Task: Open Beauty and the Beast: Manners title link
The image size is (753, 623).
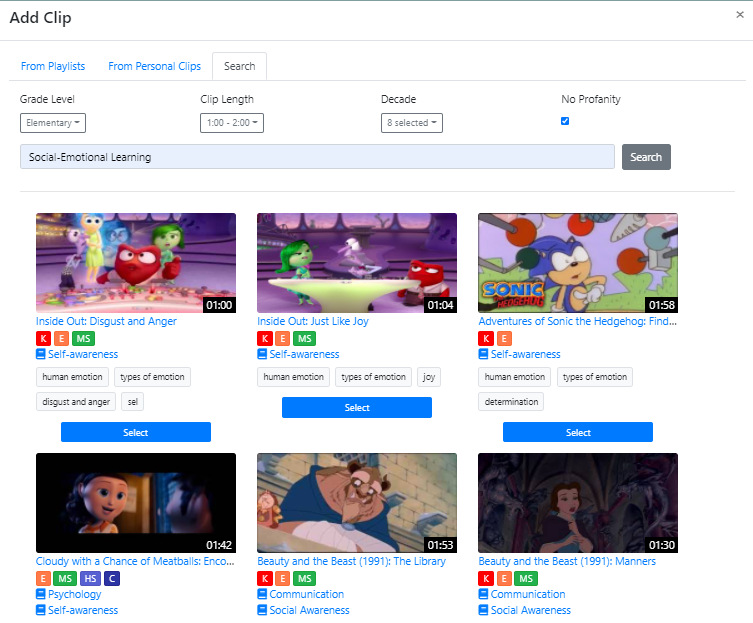Action: [x=567, y=561]
